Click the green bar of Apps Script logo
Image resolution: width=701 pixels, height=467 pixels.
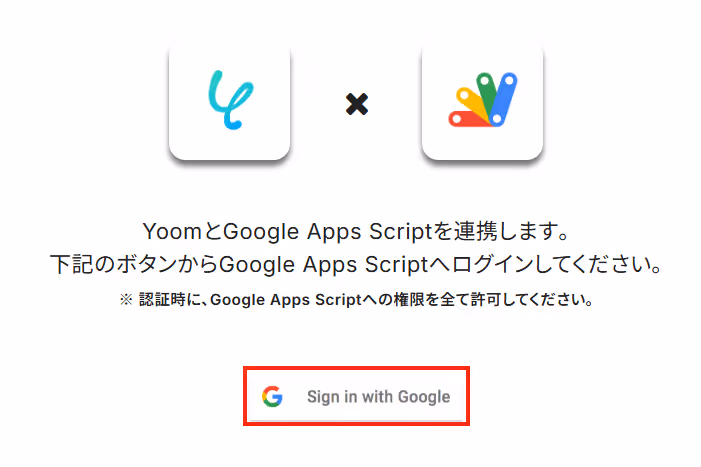coord(486,92)
